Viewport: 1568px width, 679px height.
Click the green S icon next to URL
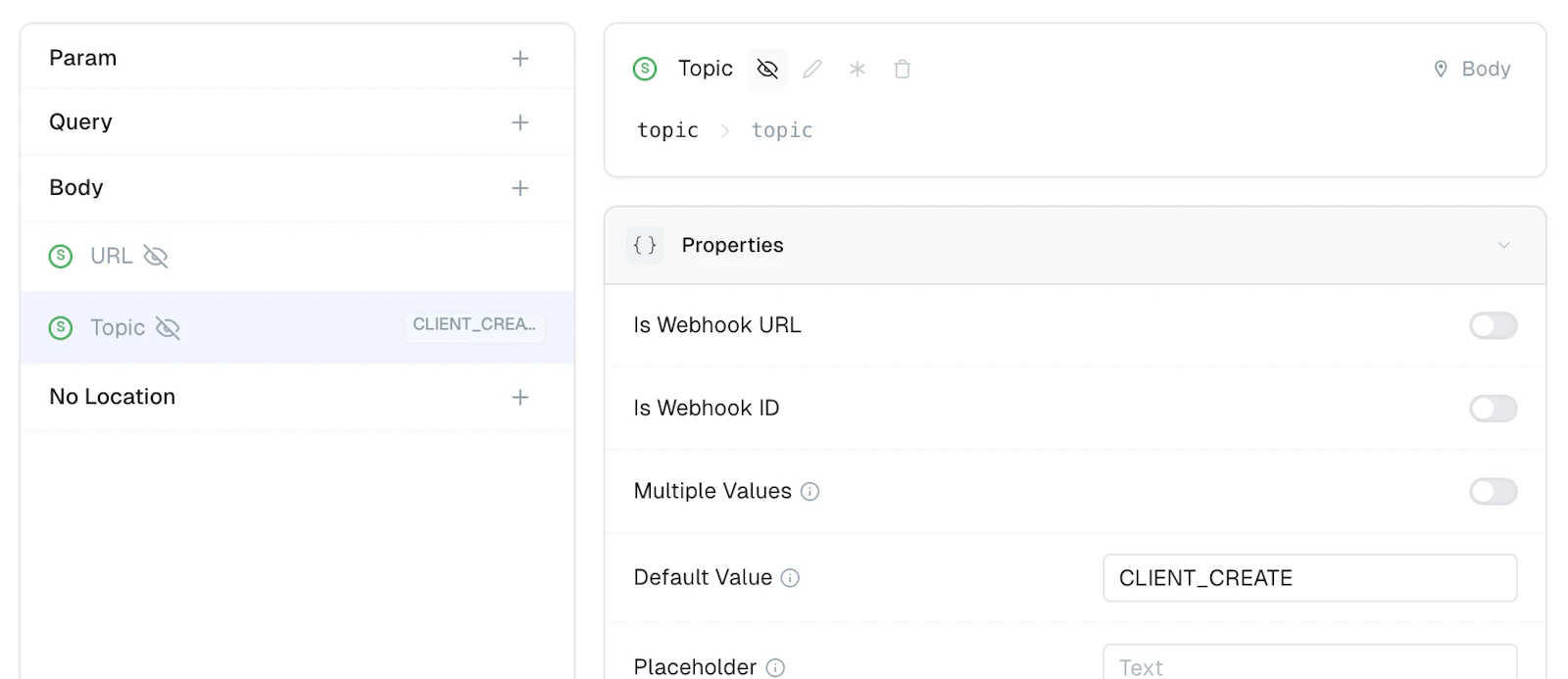point(61,256)
